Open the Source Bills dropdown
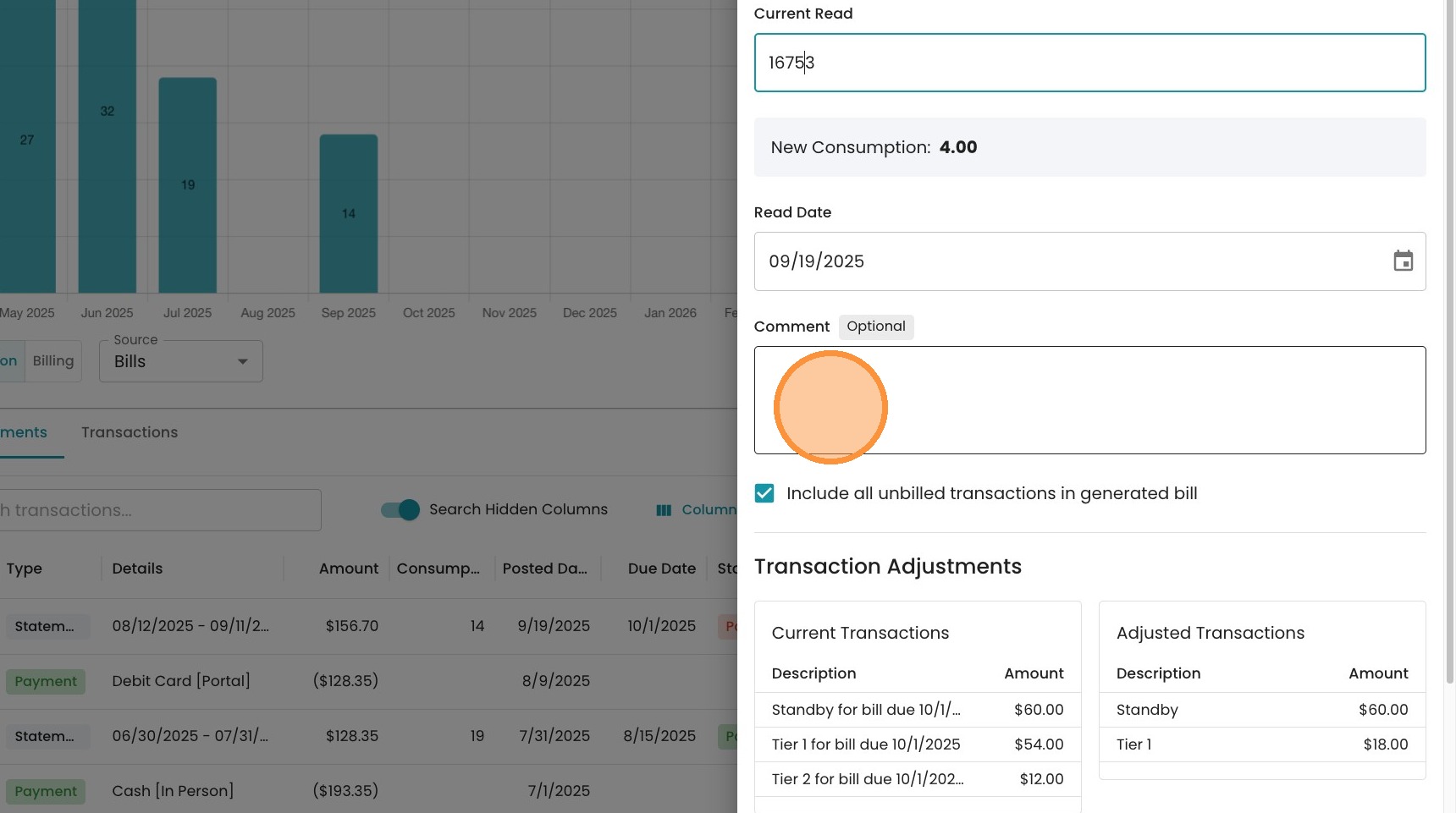Image resolution: width=1456 pixels, height=813 pixels. (x=180, y=361)
